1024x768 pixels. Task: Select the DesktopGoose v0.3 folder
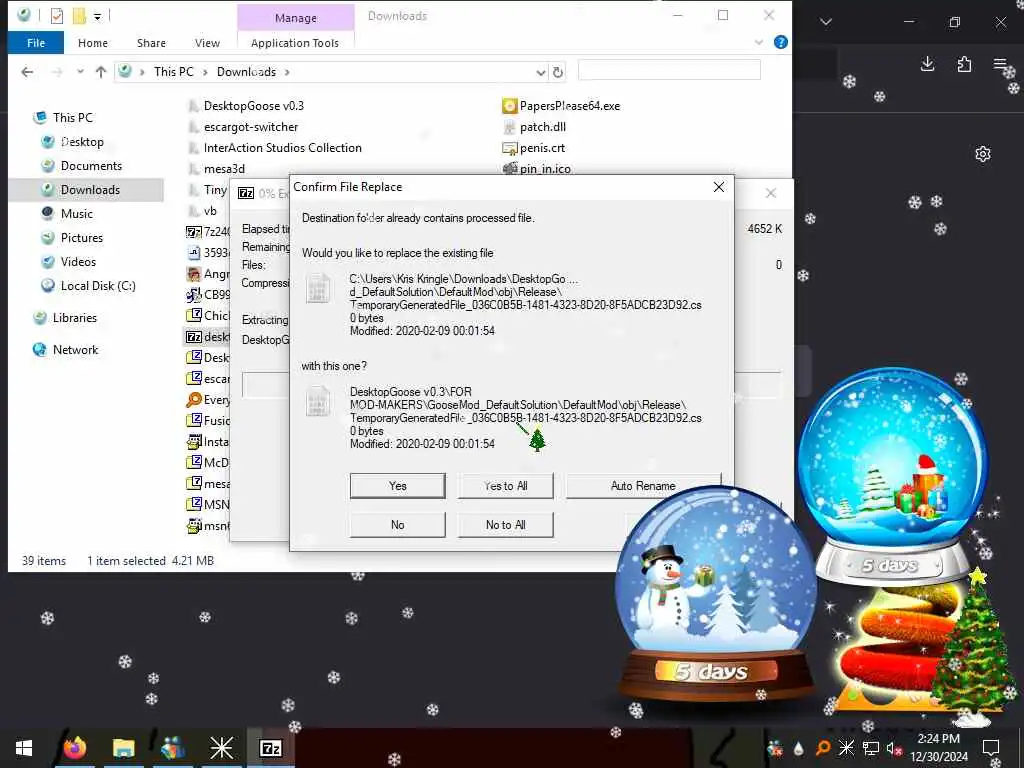coord(253,106)
